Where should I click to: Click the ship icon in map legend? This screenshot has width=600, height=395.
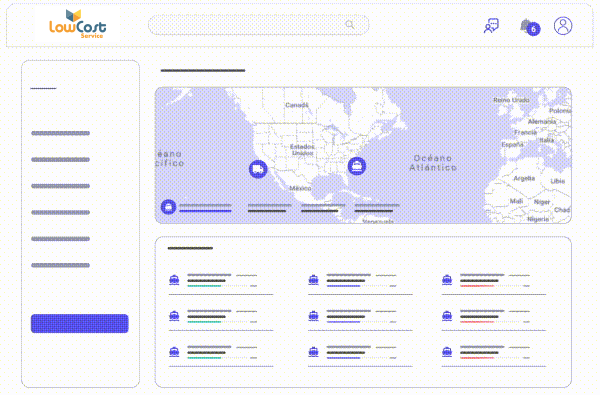(168, 207)
